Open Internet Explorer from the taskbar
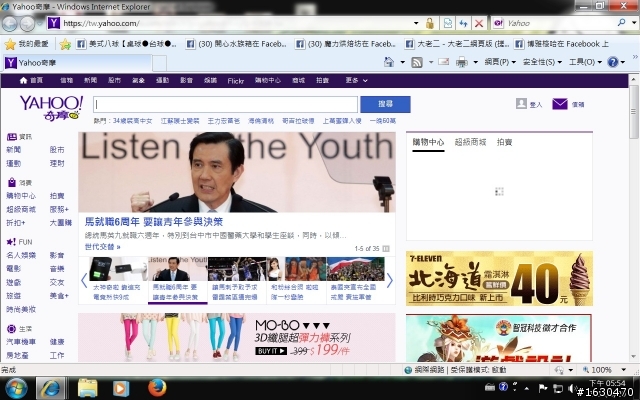Screen dimensions: 640x400 click(x=51, y=388)
